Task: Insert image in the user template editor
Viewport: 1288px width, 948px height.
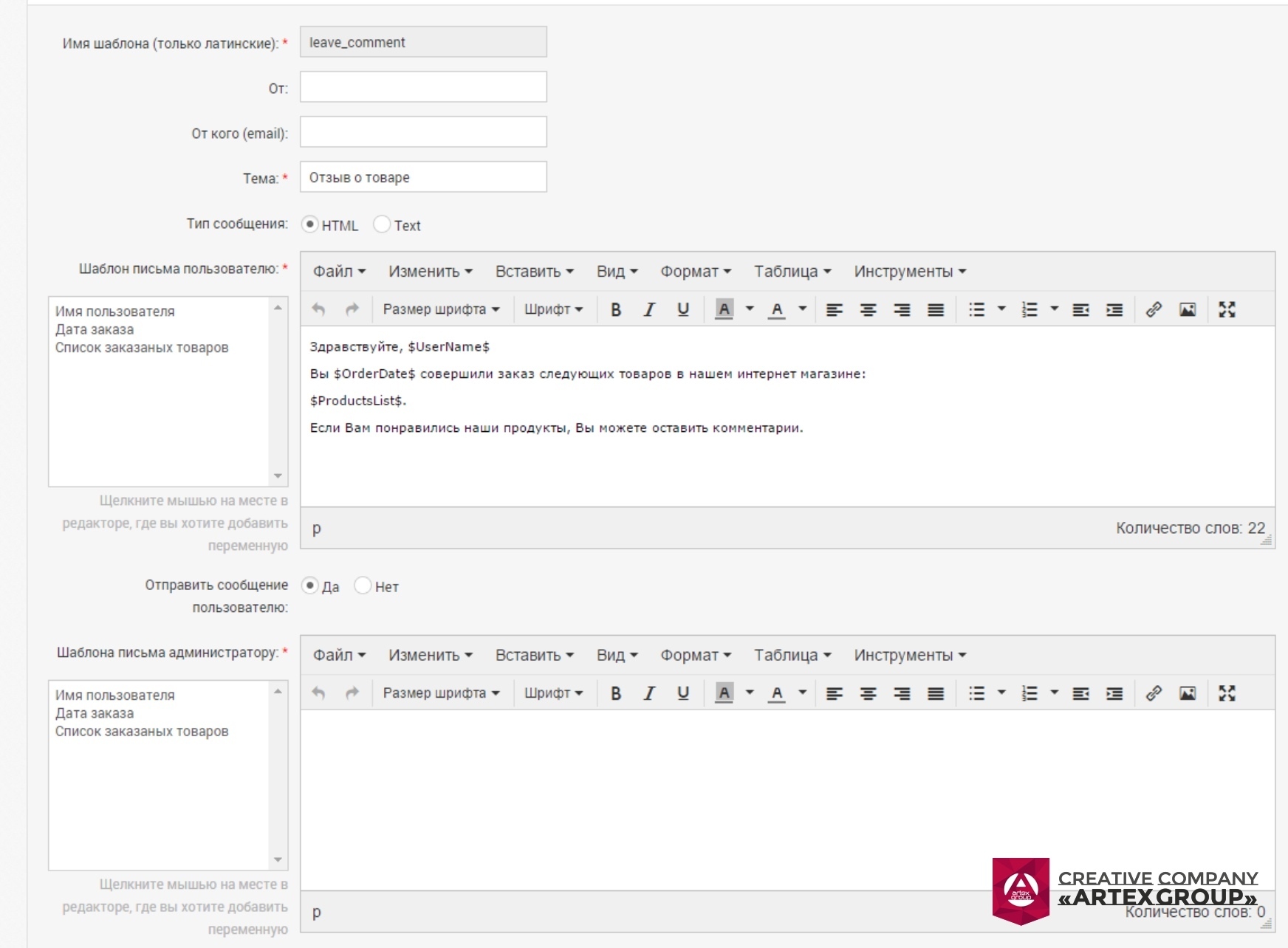Action: point(1188,310)
